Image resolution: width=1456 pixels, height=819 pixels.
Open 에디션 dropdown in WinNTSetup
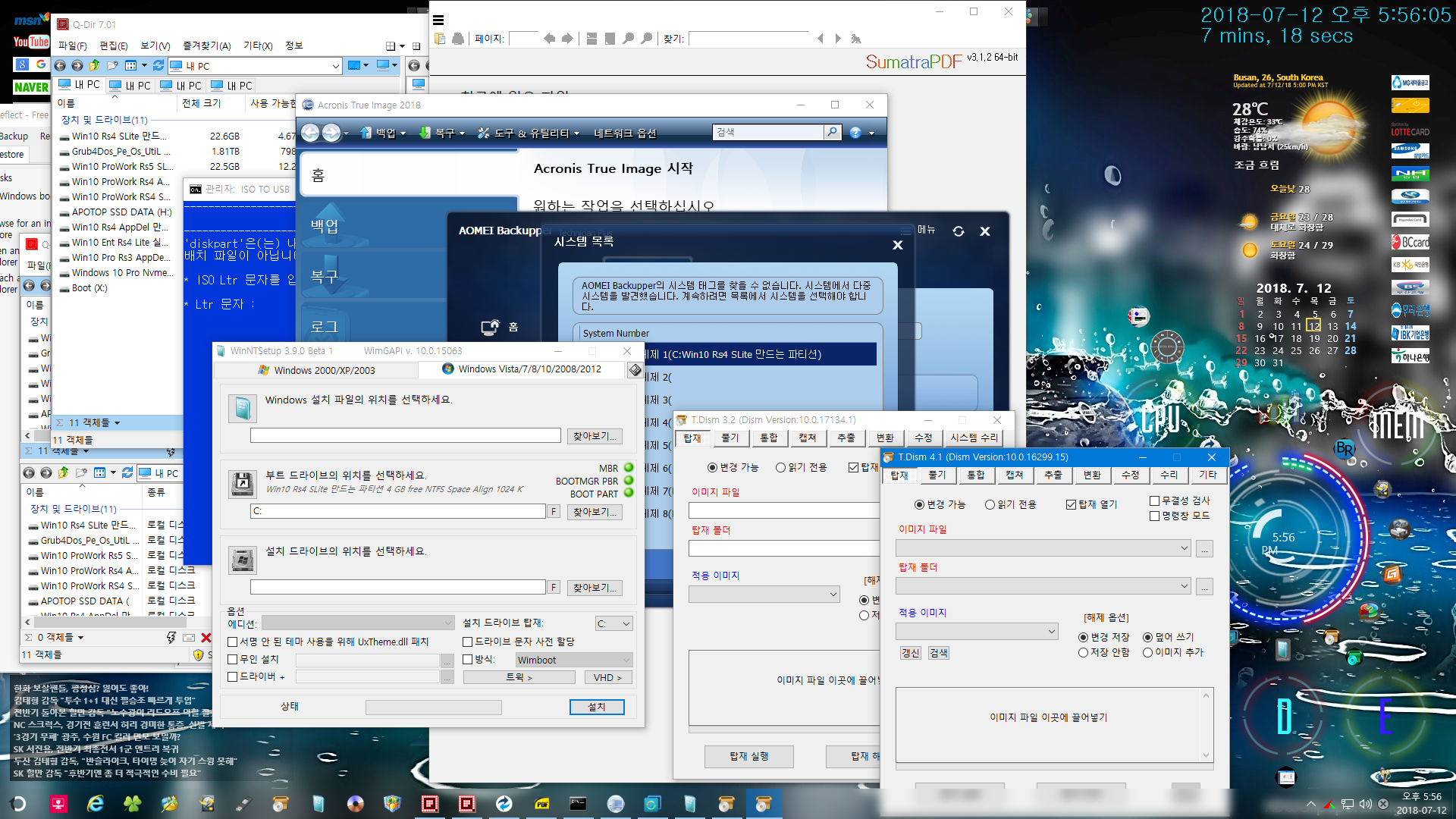click(358, 623)
